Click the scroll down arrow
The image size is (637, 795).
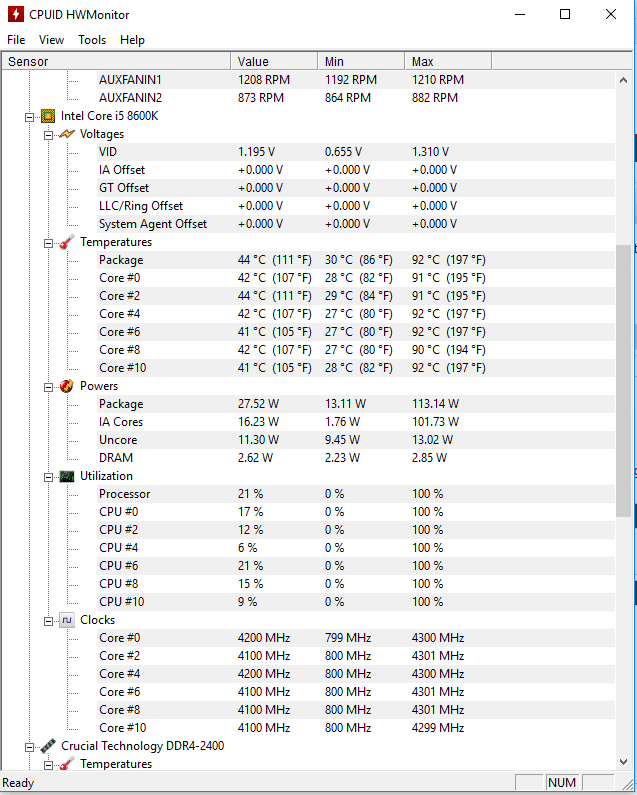click(x=623, y=762)
